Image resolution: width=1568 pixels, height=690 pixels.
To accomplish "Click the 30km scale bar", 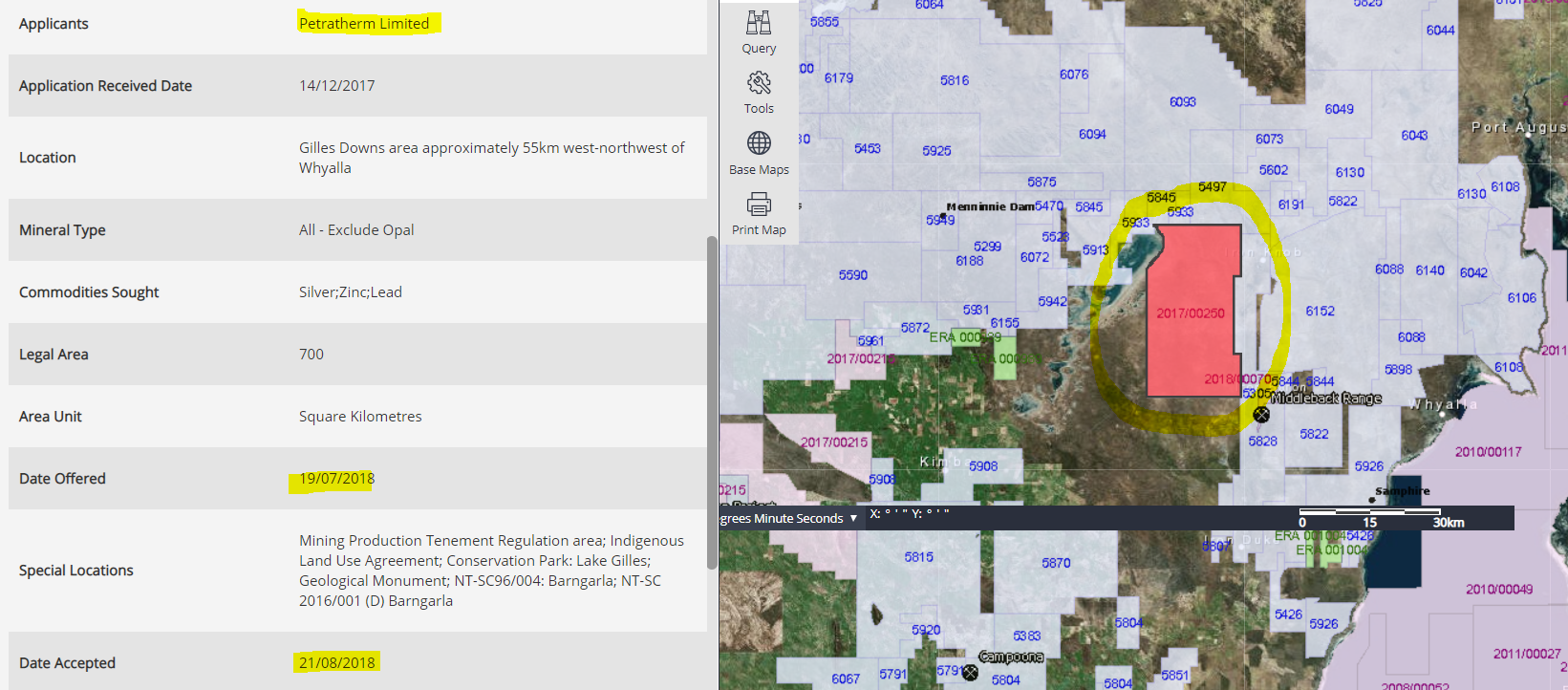I will (x=1383, y=518).
